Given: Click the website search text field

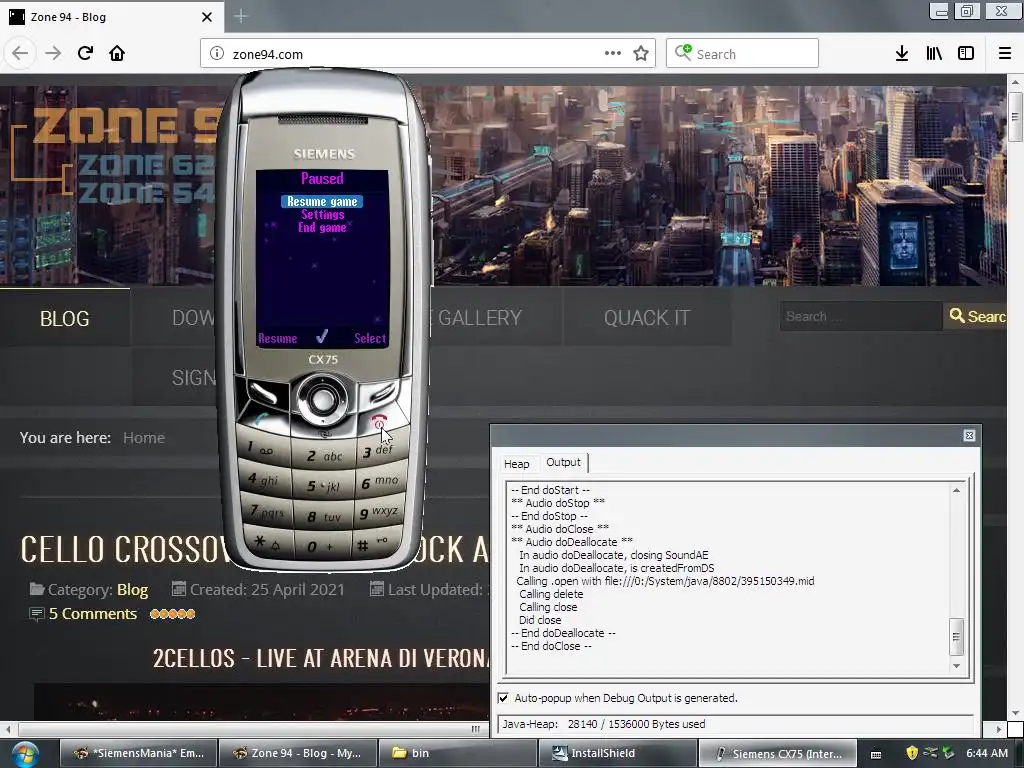Looking at the screenshot, I should 860,317.
